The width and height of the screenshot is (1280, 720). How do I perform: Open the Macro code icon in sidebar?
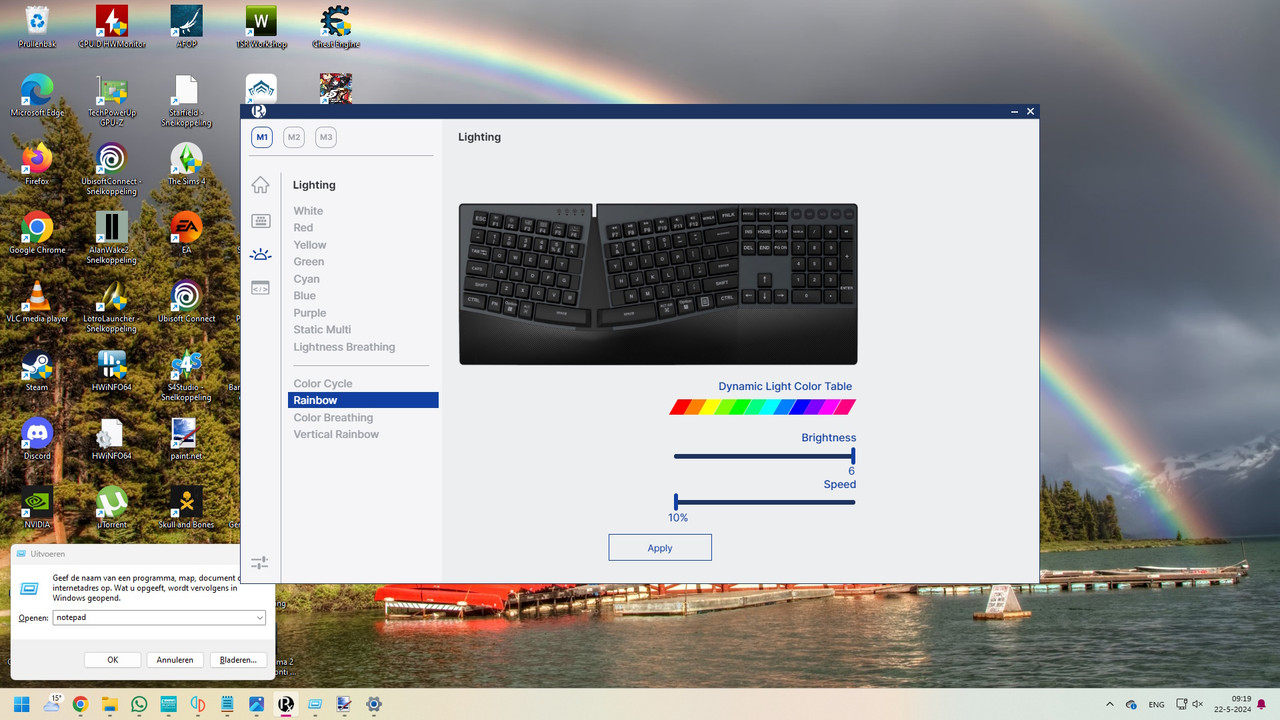pos(260,288)
